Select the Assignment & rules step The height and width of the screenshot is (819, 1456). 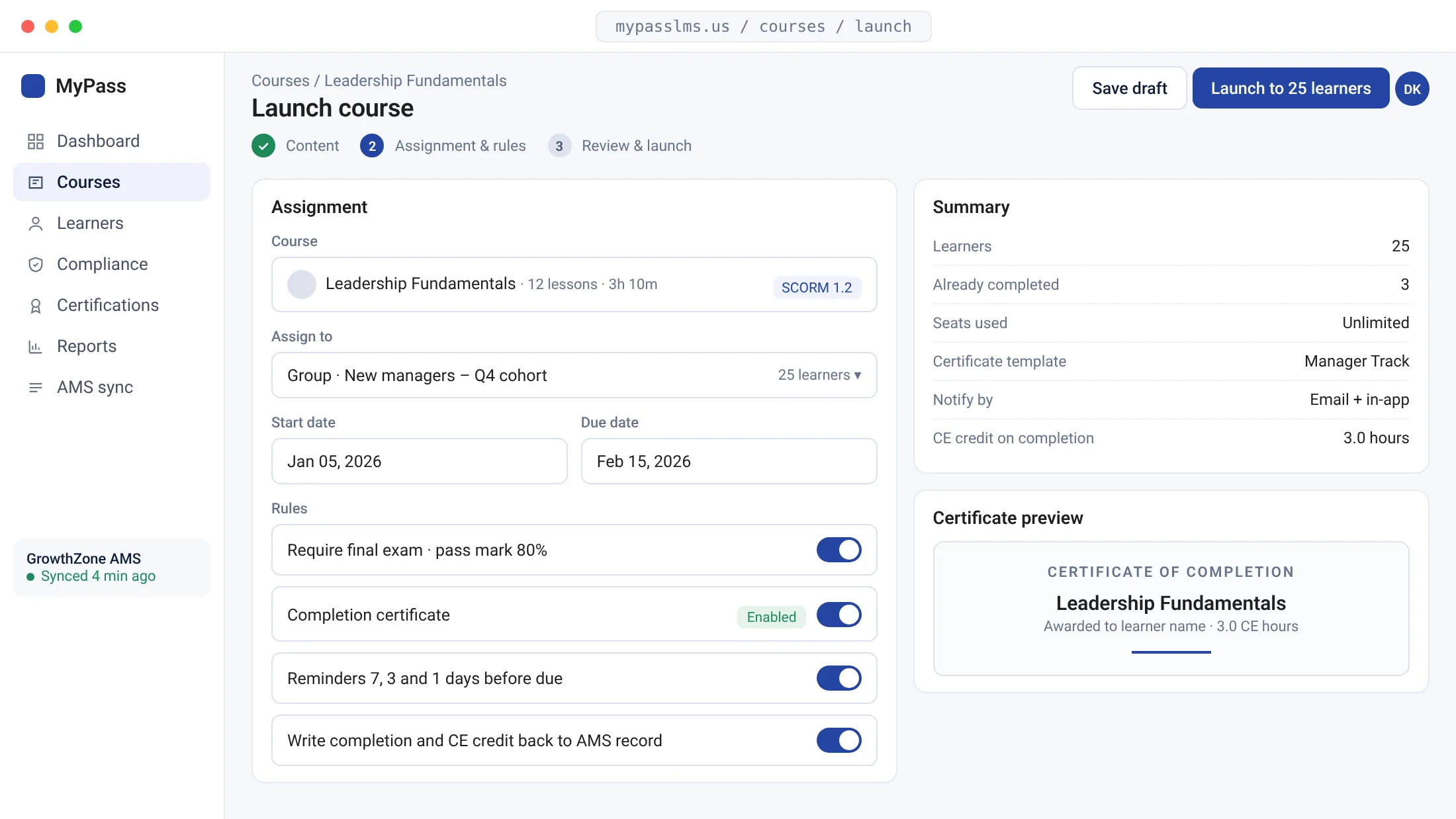click(x=460, y=146)
